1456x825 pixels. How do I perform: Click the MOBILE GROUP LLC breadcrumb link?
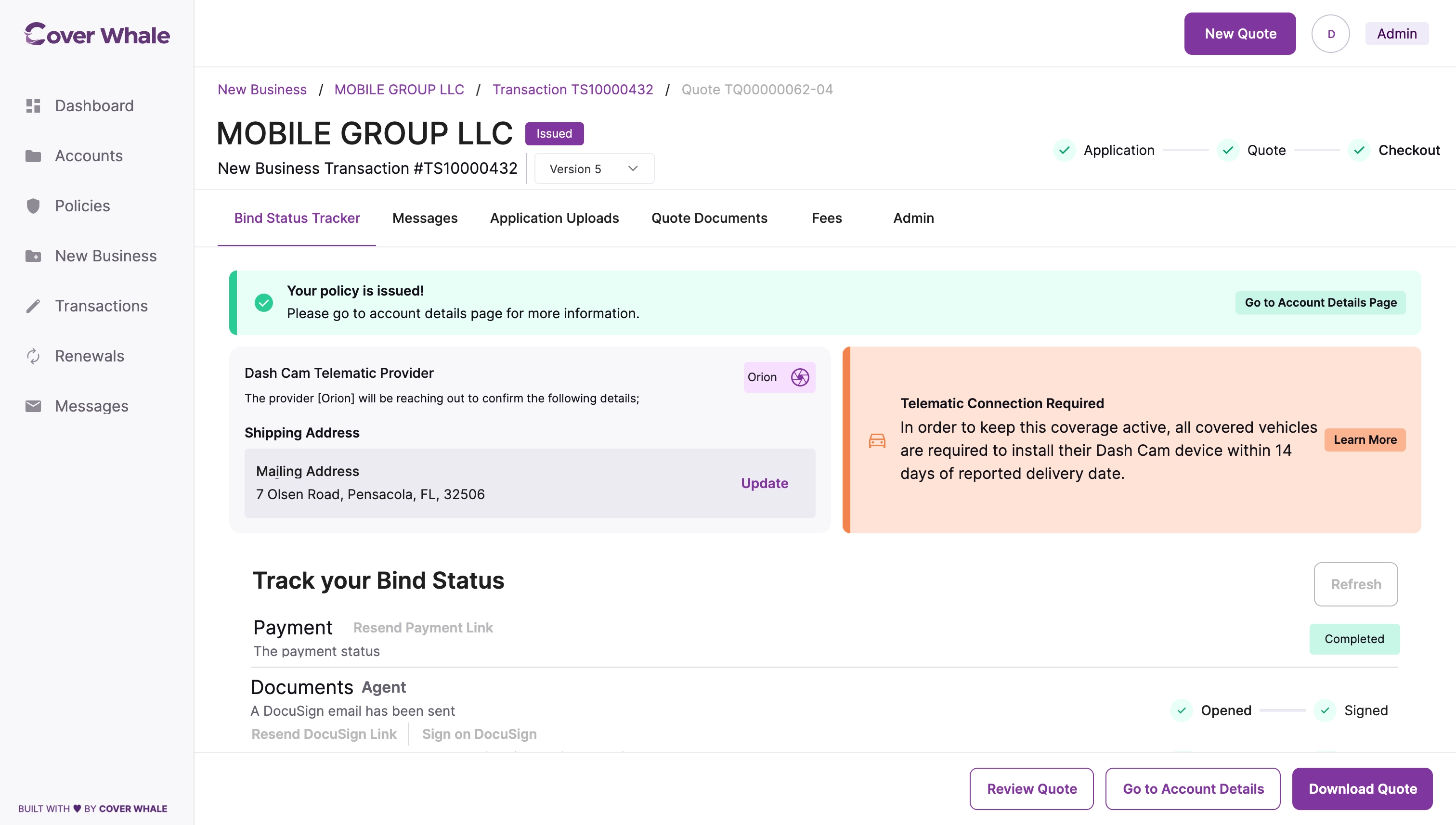[399, 90]
